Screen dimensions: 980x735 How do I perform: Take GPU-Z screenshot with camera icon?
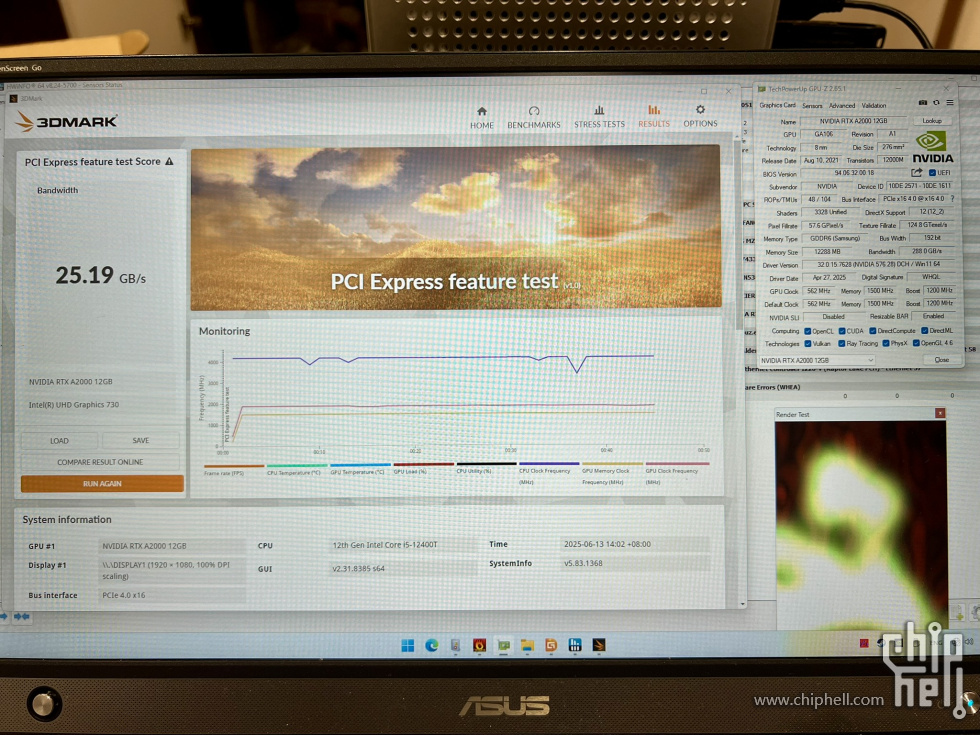click(922, 102)
